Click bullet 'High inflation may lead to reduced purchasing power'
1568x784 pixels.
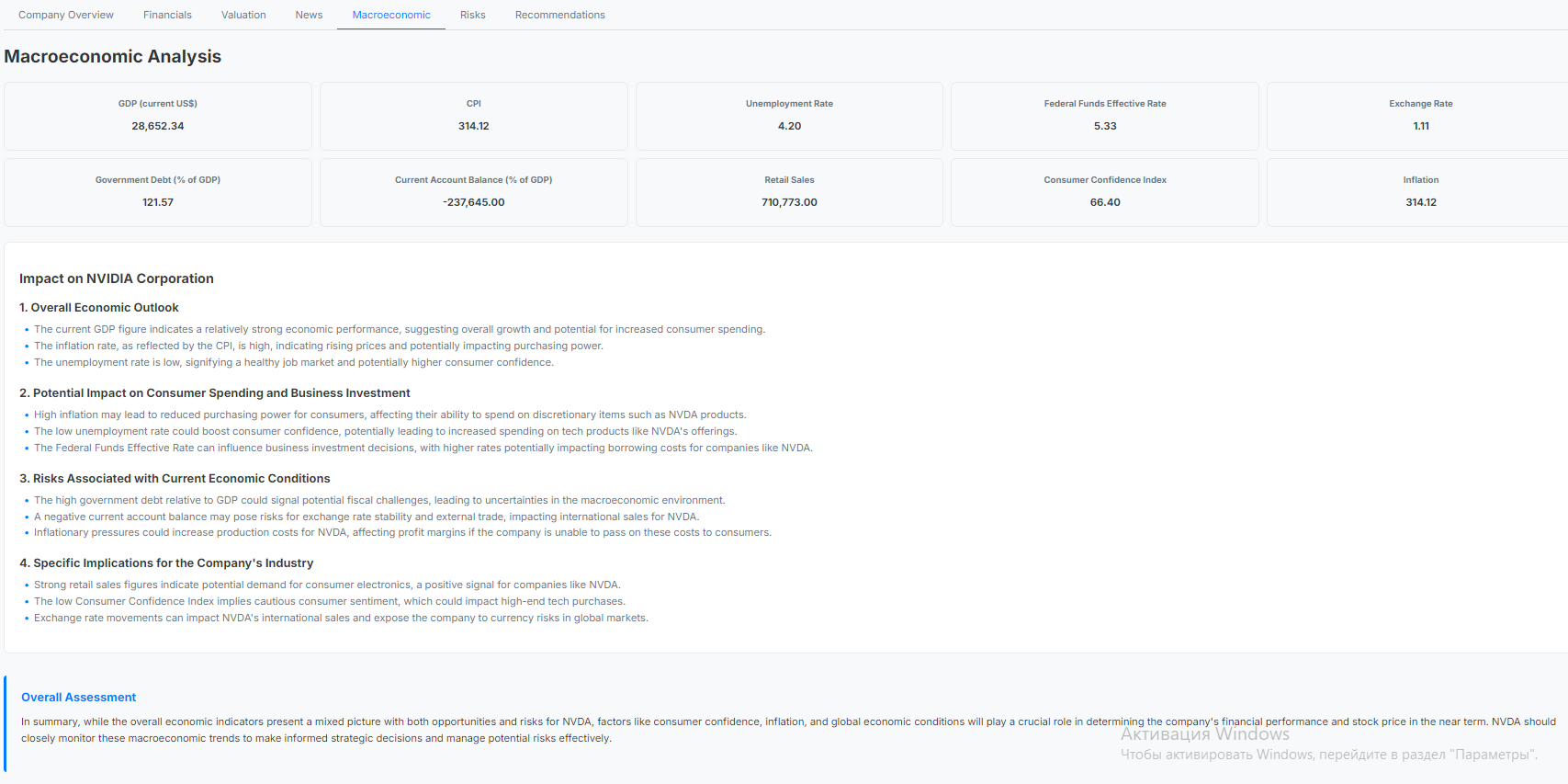click(390, 415)
